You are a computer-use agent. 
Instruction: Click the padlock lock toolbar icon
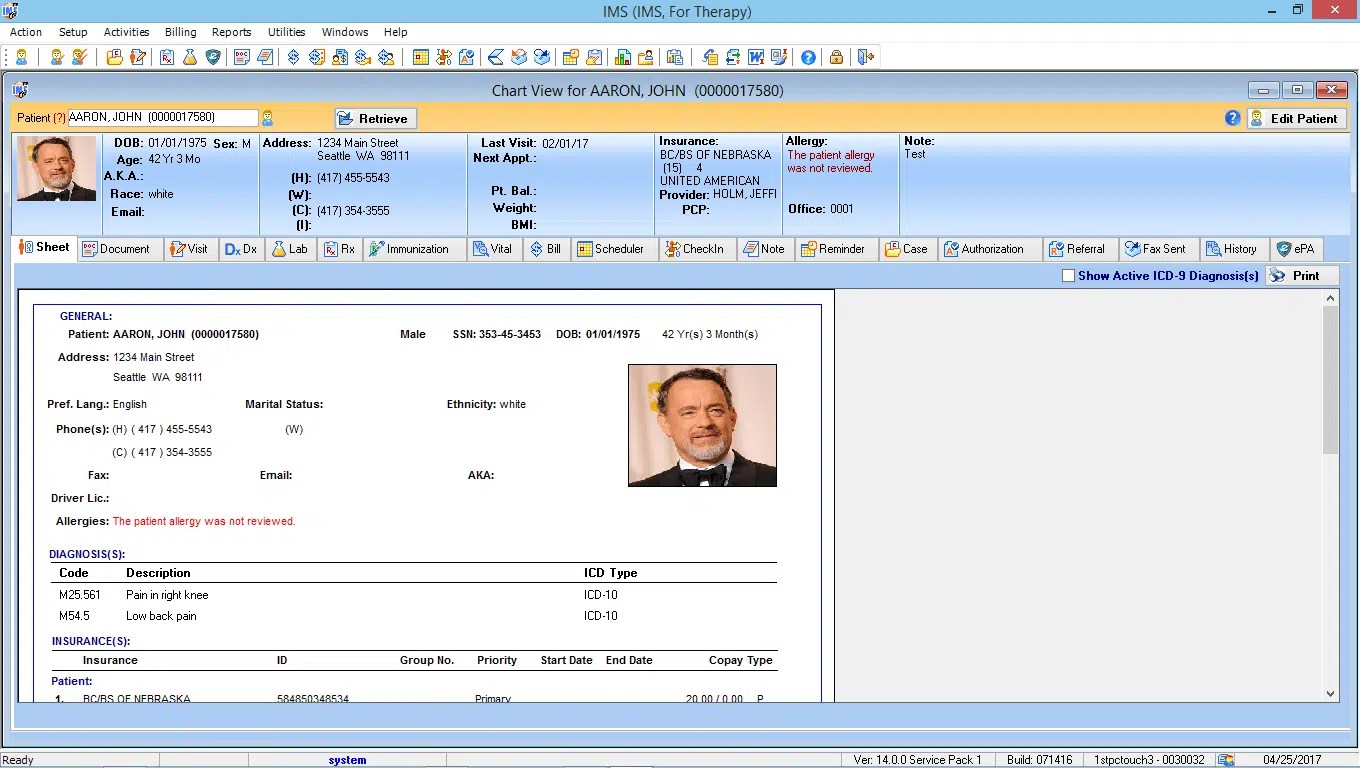[836, 57]
